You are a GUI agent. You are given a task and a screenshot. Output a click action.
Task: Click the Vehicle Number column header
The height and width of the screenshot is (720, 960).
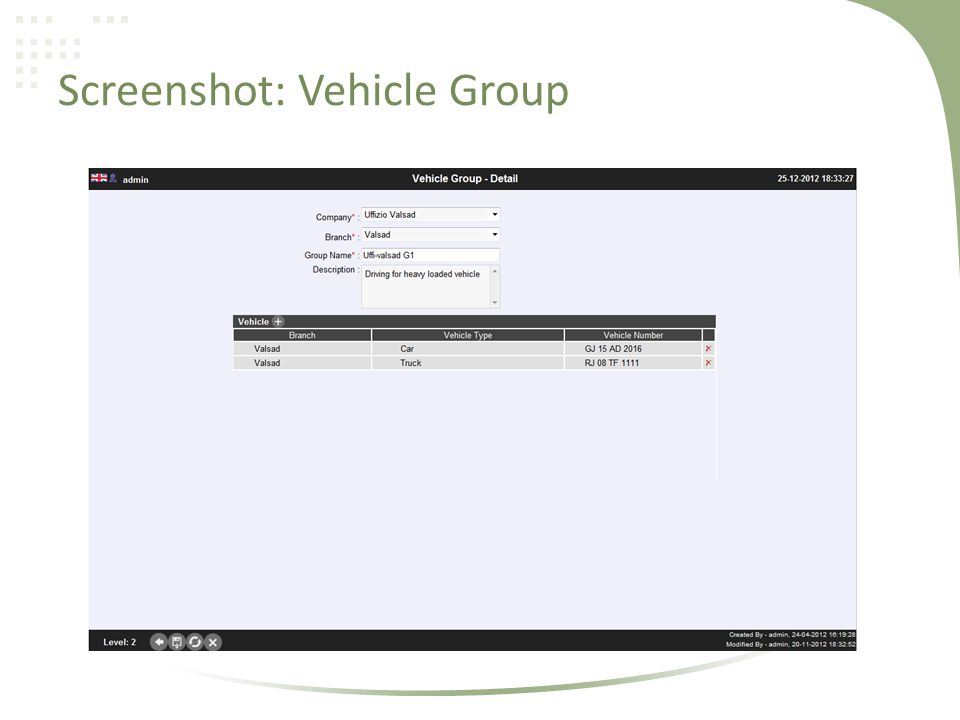tap(633, 335)
